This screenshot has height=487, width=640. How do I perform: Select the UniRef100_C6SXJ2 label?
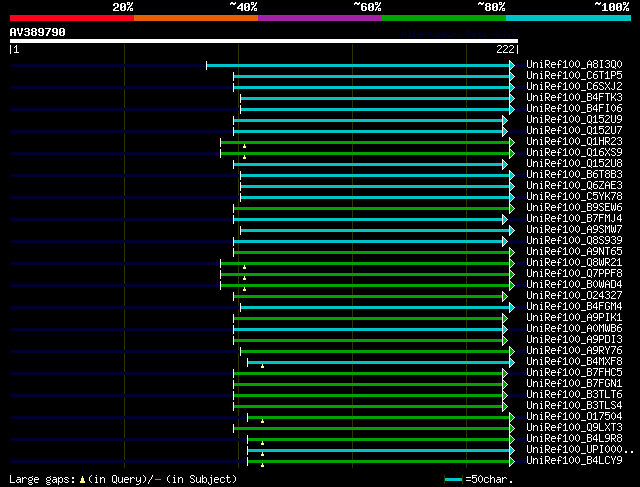(x=574, y=87)
